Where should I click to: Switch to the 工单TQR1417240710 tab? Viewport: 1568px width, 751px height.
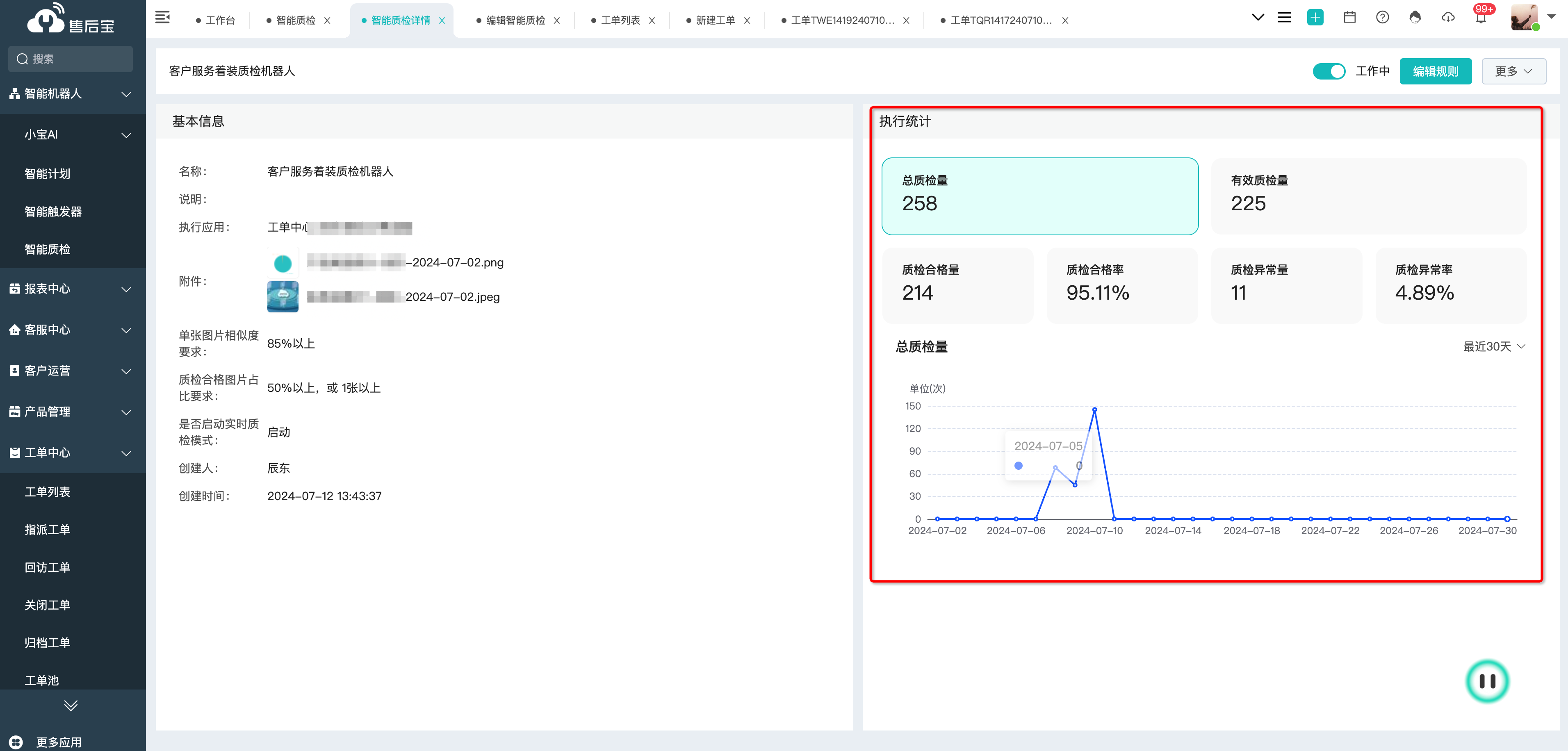click(x=996, y=20)
